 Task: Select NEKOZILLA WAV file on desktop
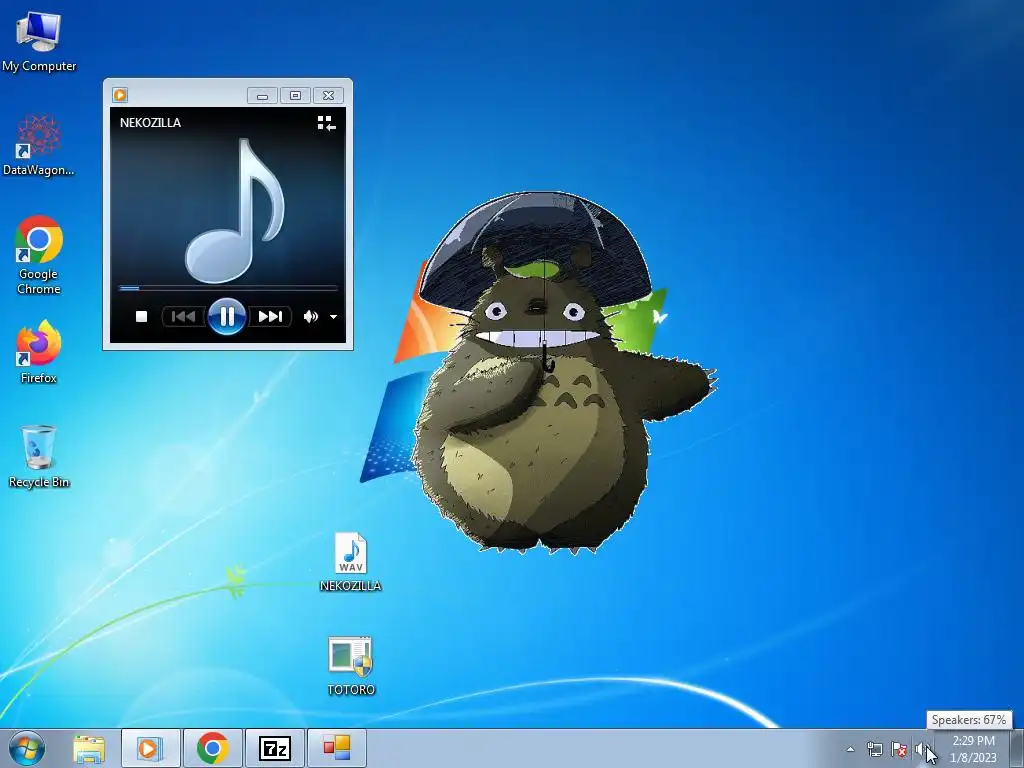[x=351, y=562]
